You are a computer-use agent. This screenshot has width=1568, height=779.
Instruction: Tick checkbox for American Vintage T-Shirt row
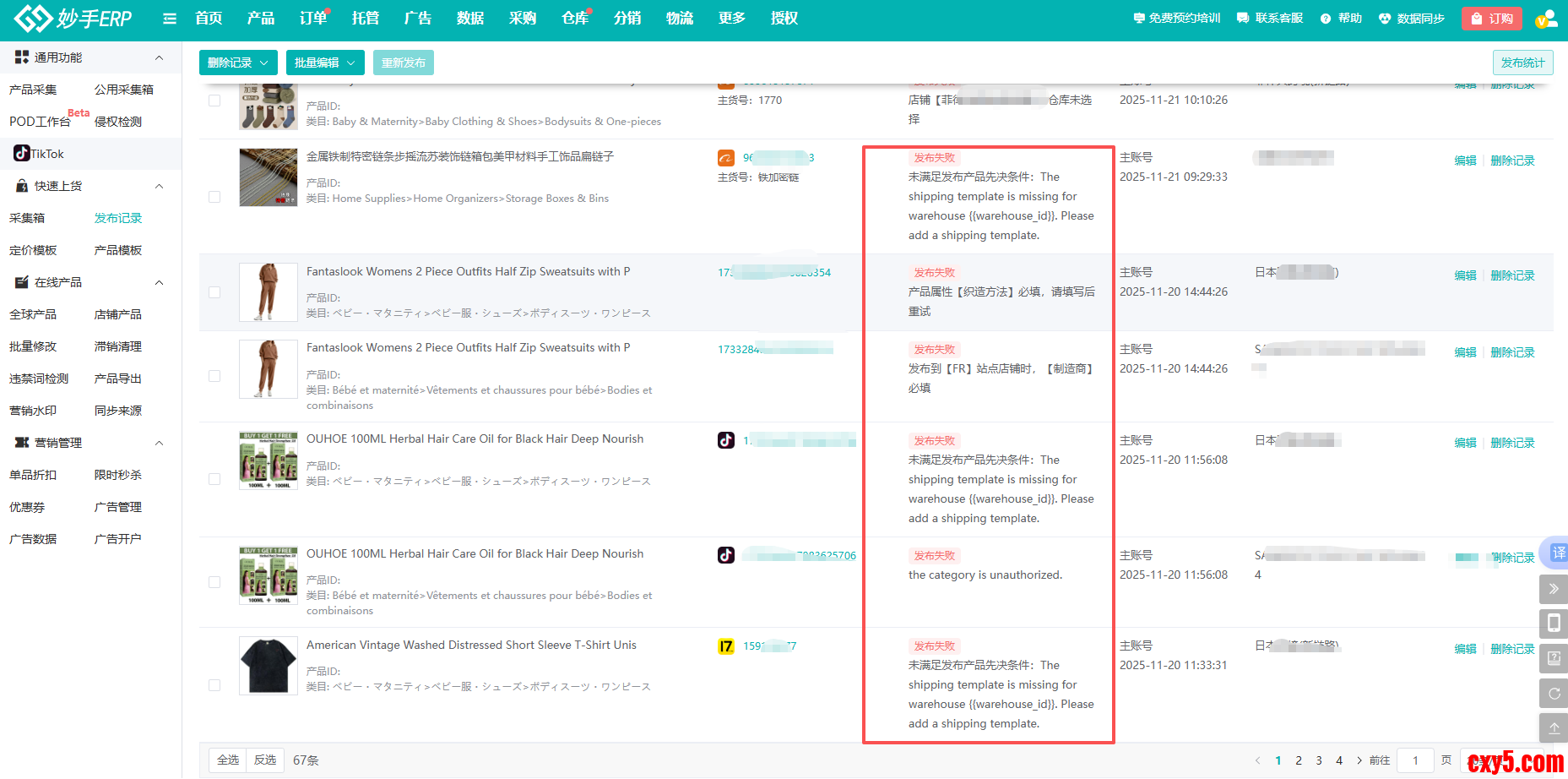(x=214, y=685)
